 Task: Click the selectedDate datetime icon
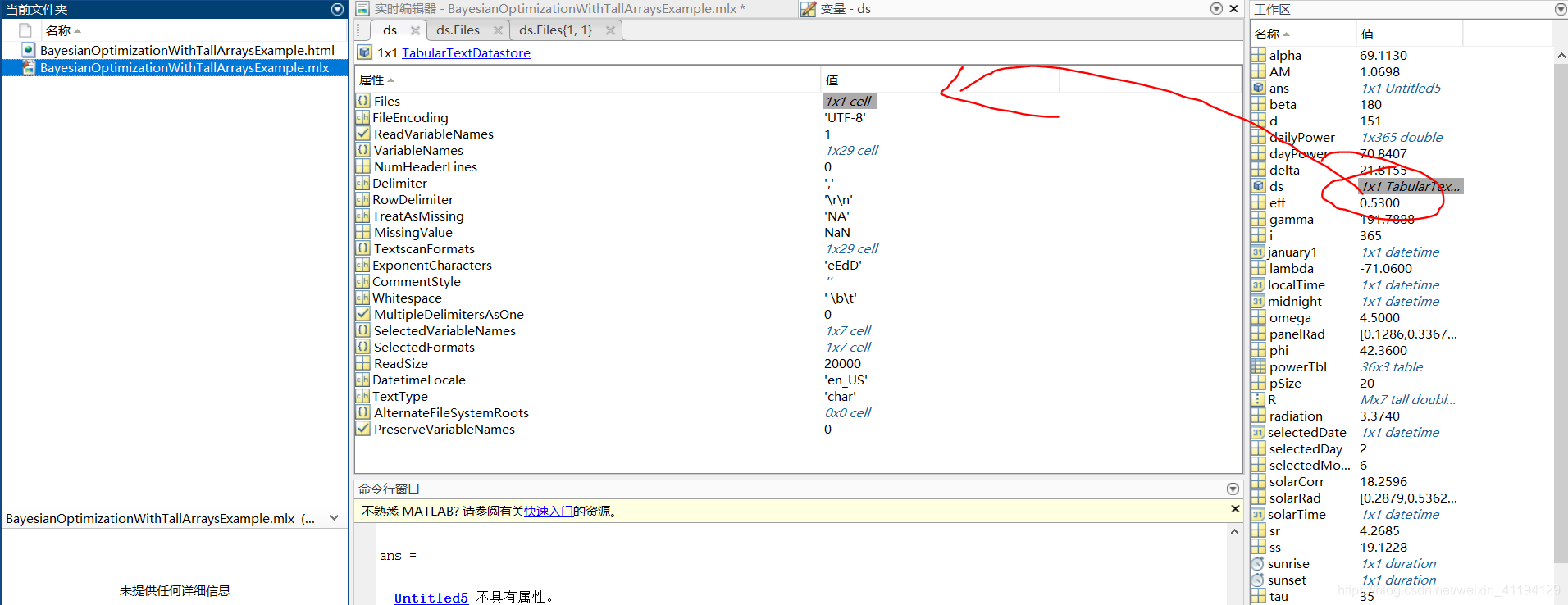[1258, 432]
